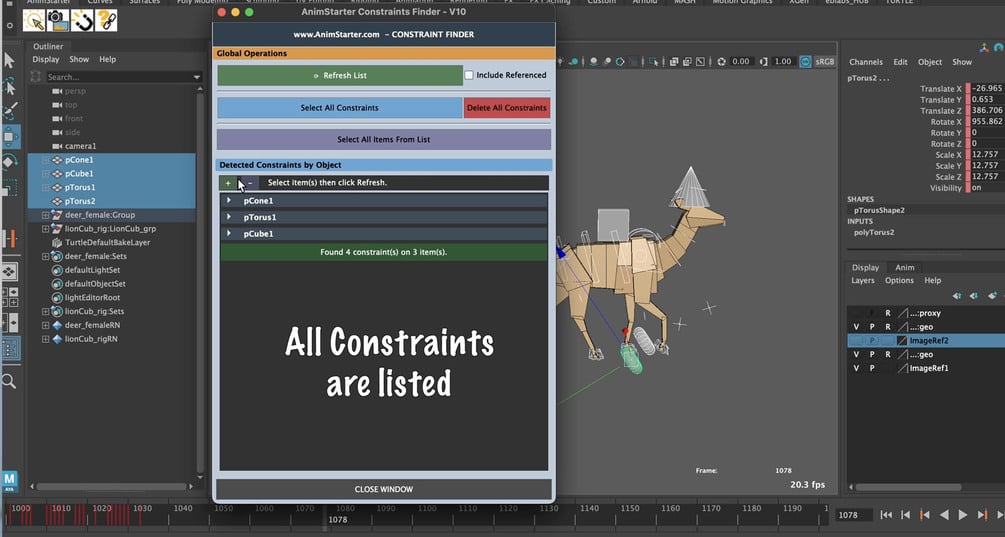Click the first move-layer-up icon in Layer editor
The image size is (1005, 537).
[x=957, y=295]
